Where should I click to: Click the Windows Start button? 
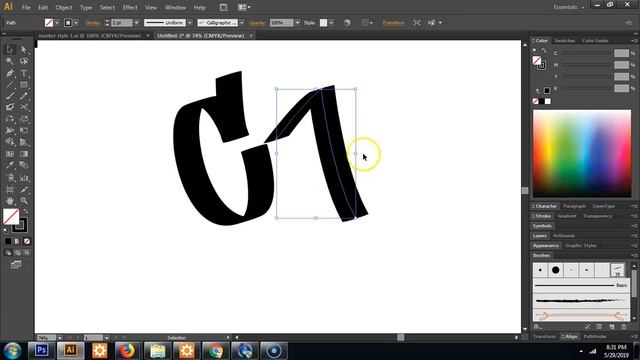pos(13,351)
